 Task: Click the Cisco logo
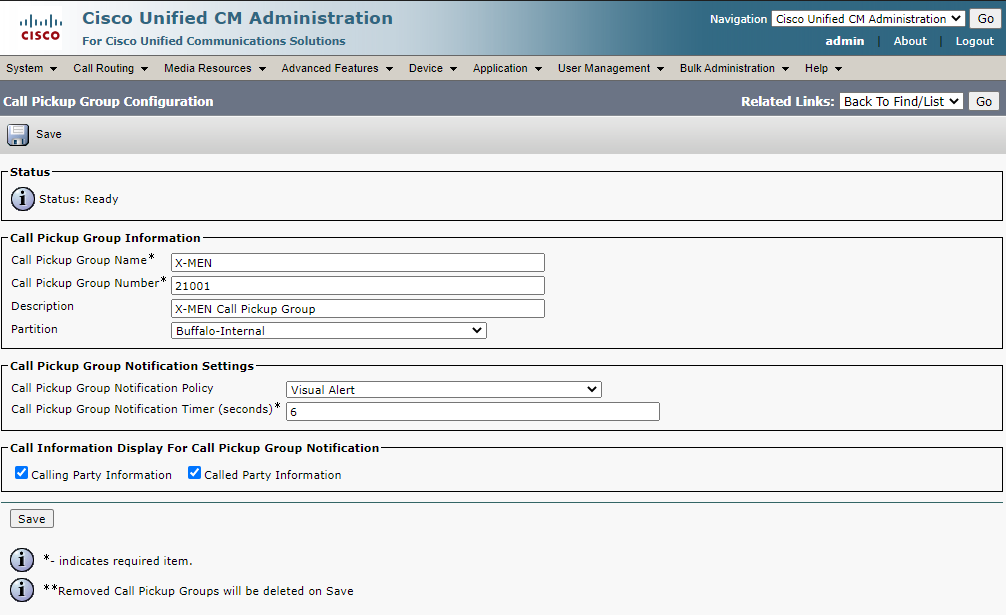(41, 28)
